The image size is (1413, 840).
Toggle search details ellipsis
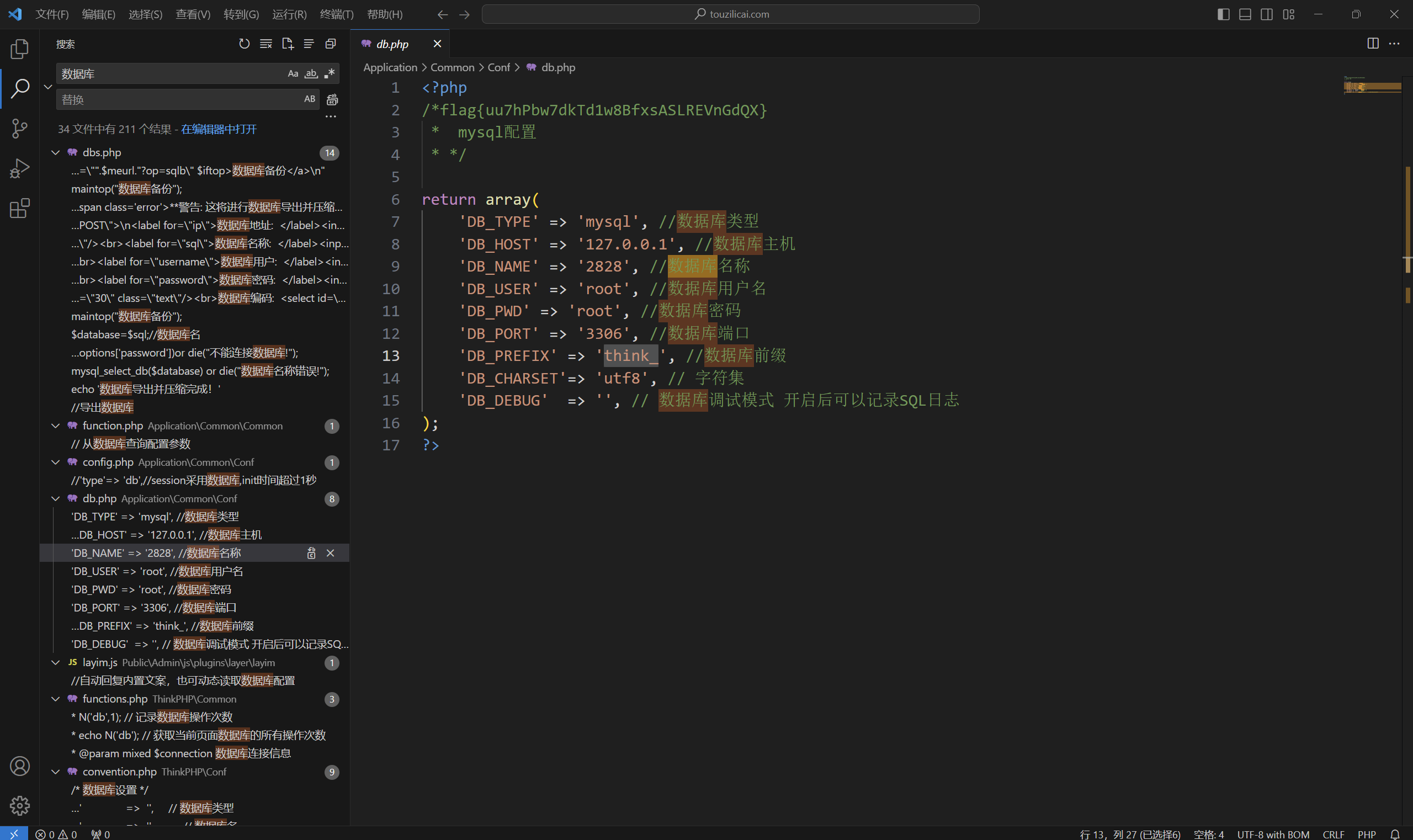331,116
